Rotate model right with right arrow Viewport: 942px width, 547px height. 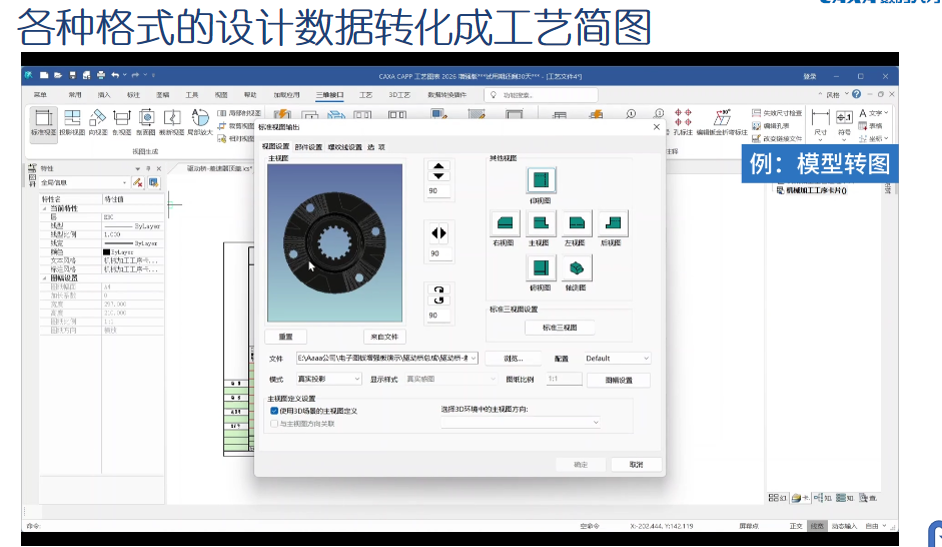click(x=443, y=233)
